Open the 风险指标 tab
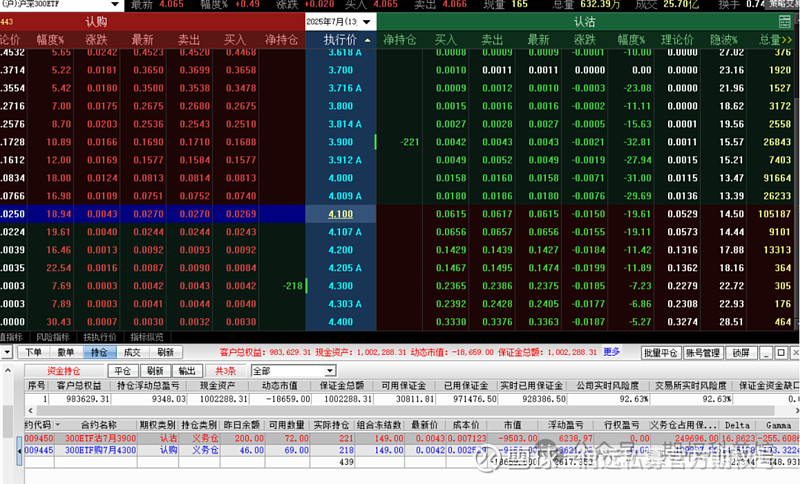Viewport: 800px width, 484px height. (x=53, y=337)
